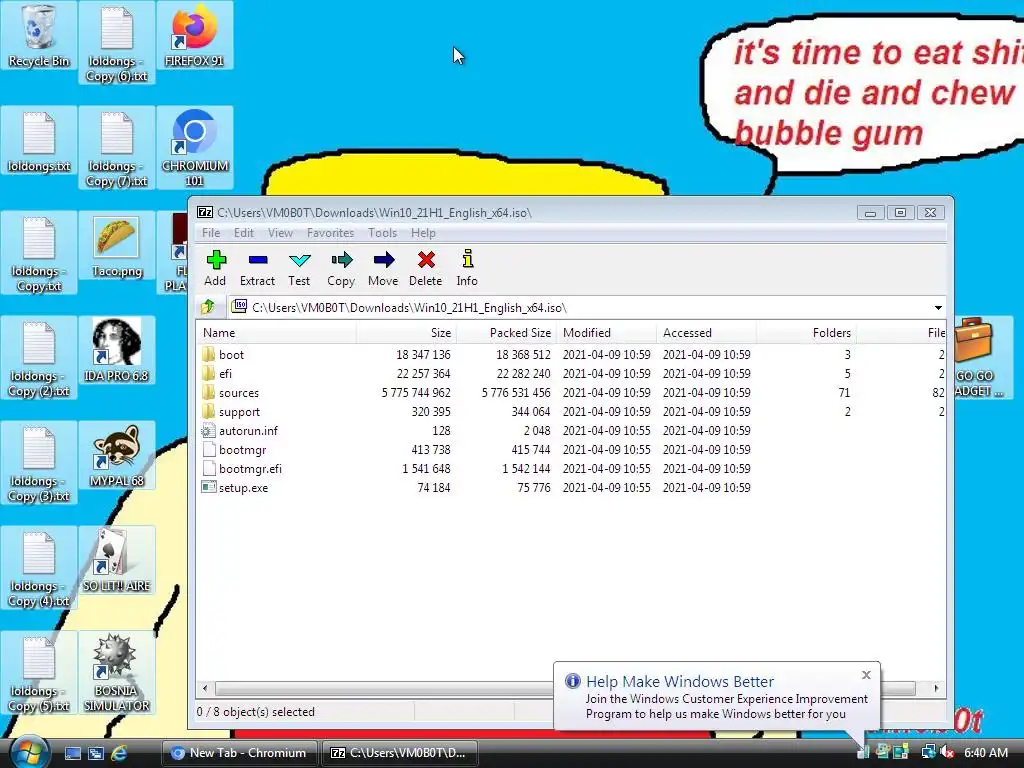Select Taco.png desktop file
Image resolution: width=1024 pixels, height=768 pixels.
coord(116,247)
